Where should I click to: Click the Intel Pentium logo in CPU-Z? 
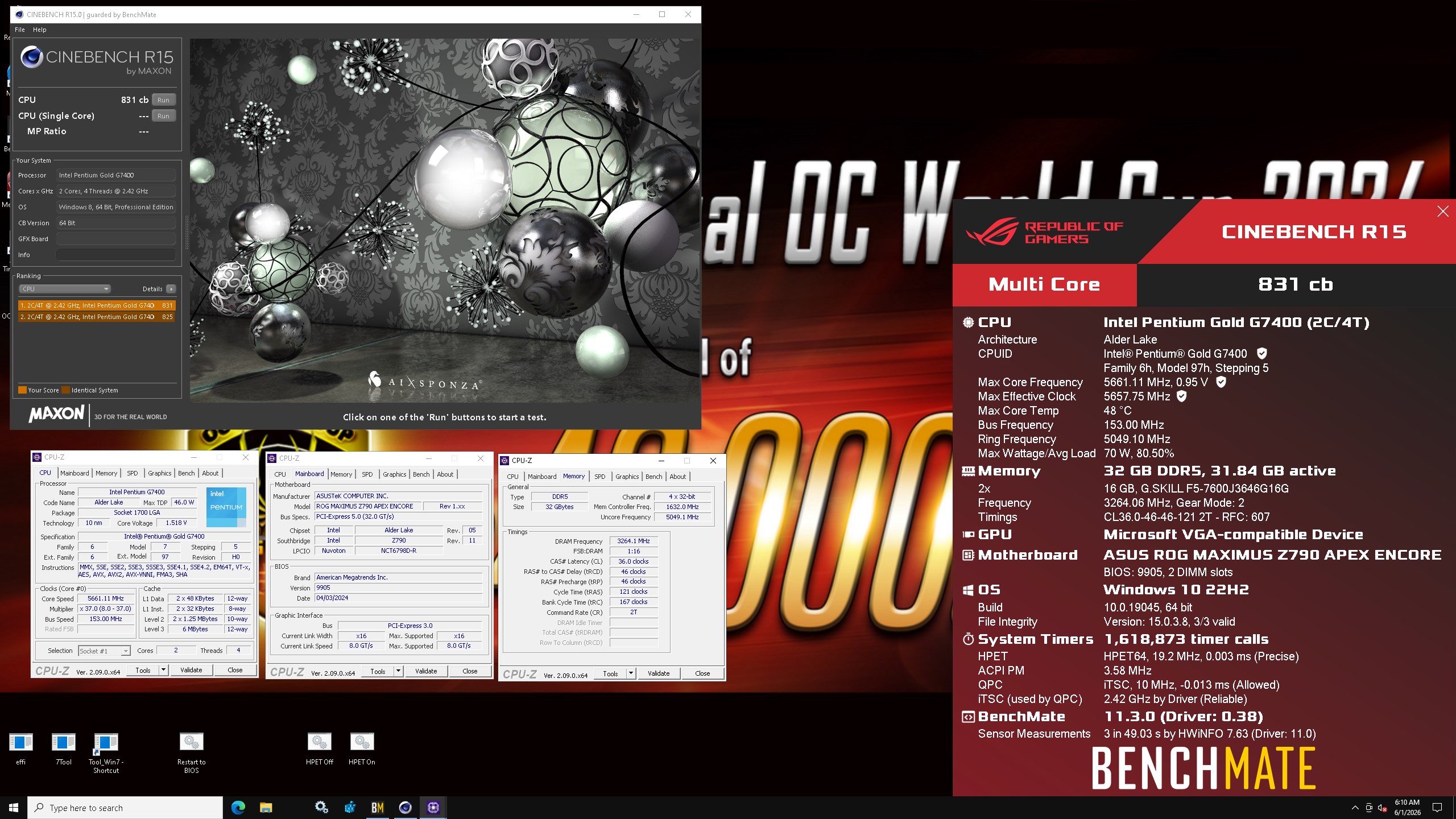(226, 507)
